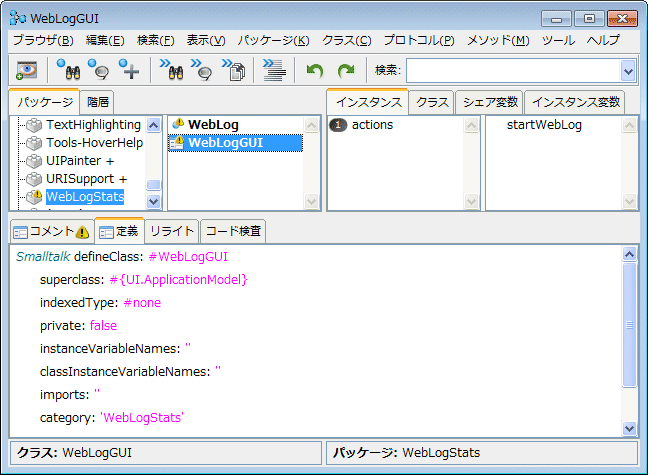Viewport: 648px width, 475px height.
Task: Switch to the シェア変数 tab
Action: tap(487, 102)
